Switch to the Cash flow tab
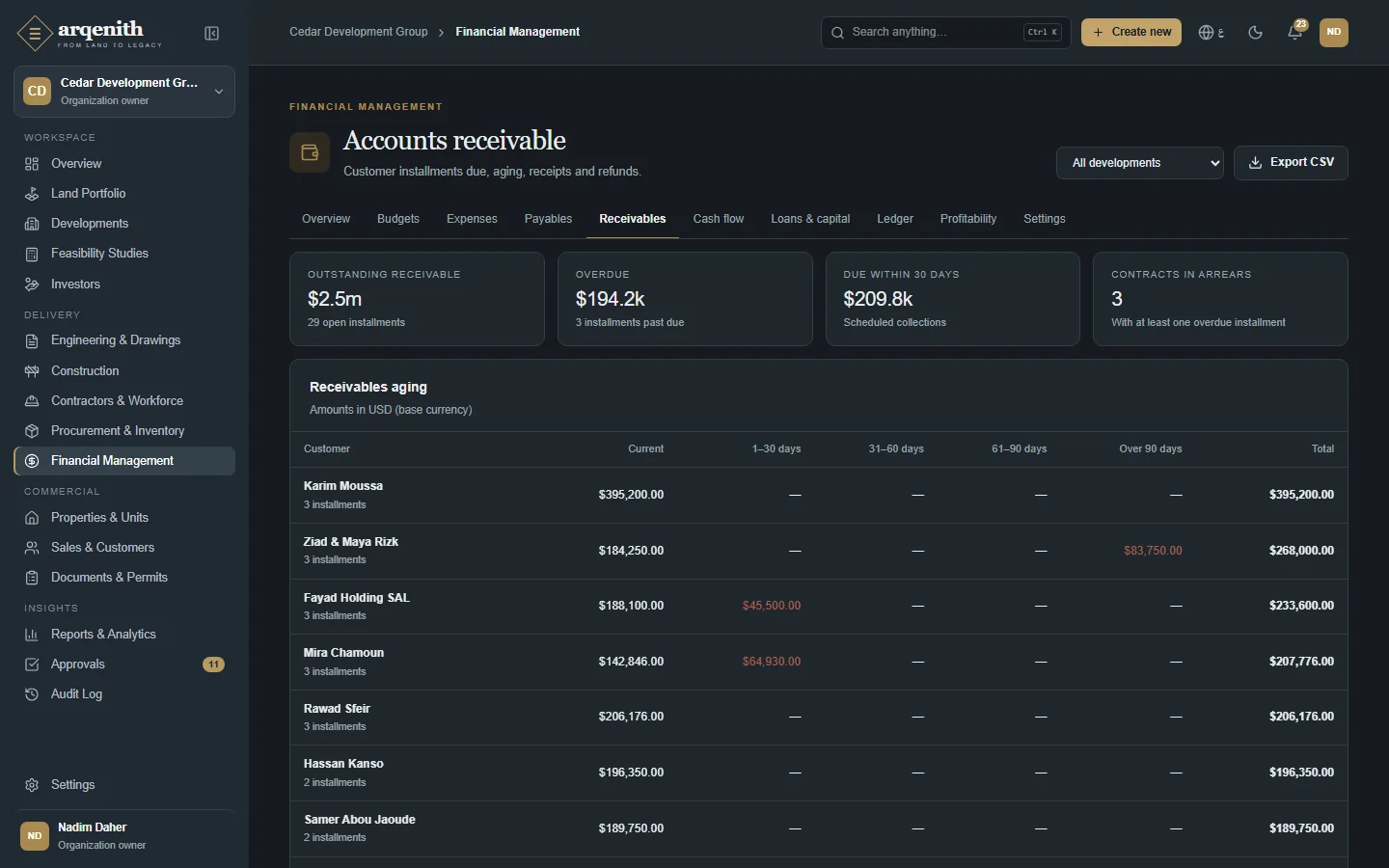Viewport: 1389px width, 868px height. (719, 219)
